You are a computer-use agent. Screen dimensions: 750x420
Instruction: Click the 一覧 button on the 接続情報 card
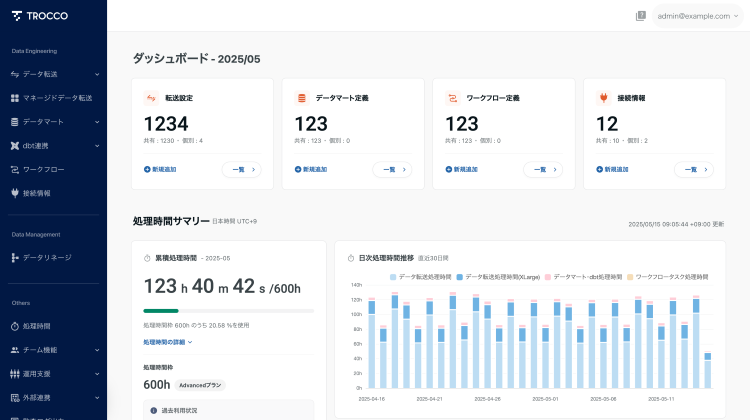pos(691,170)
